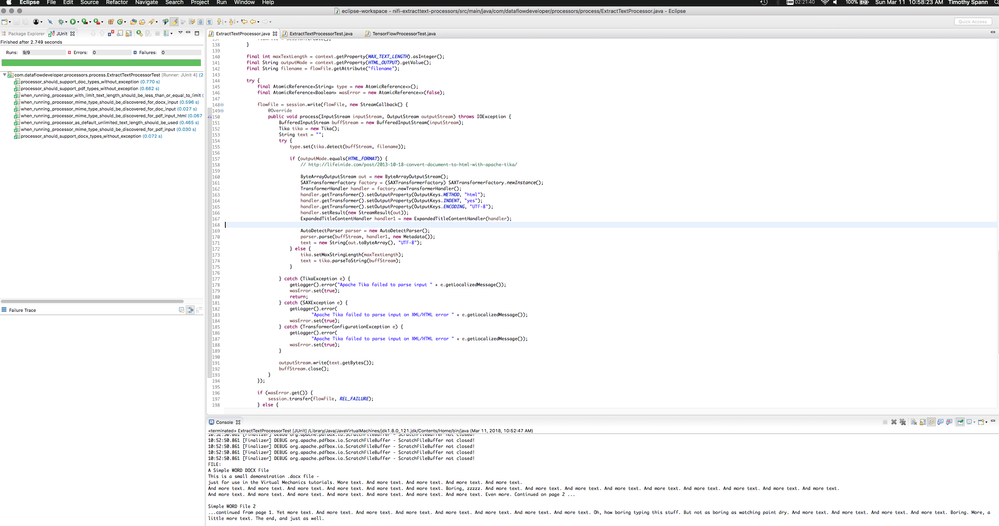Viewport: 999px width, 526px height.
Task: Click Remove Launch X icon in Console
Action: click(x=894, y=422)
